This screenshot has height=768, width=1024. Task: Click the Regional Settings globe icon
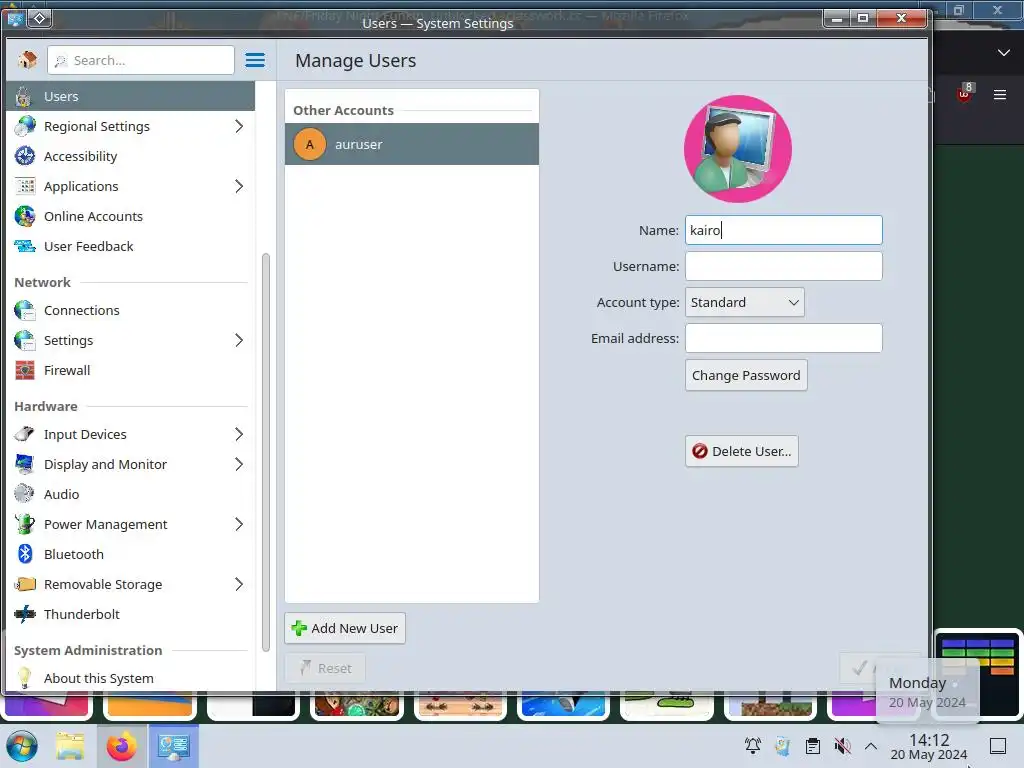(24, 126)
